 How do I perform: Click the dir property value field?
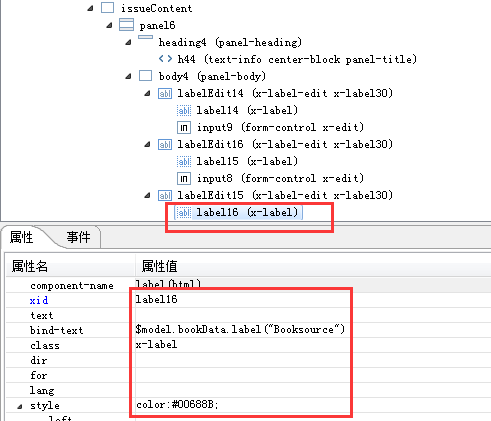point(313,360)
